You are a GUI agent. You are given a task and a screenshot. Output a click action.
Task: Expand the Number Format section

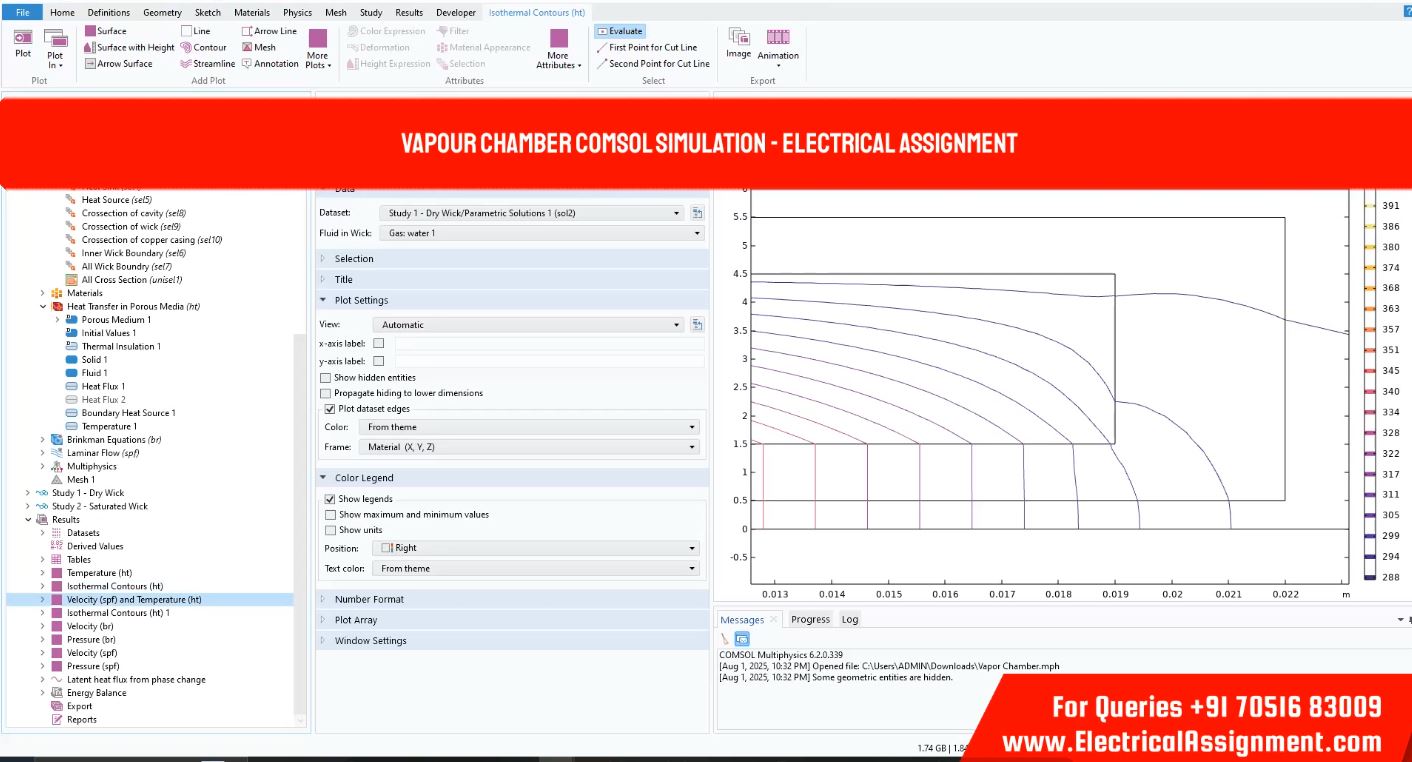(x=369, y=599)
